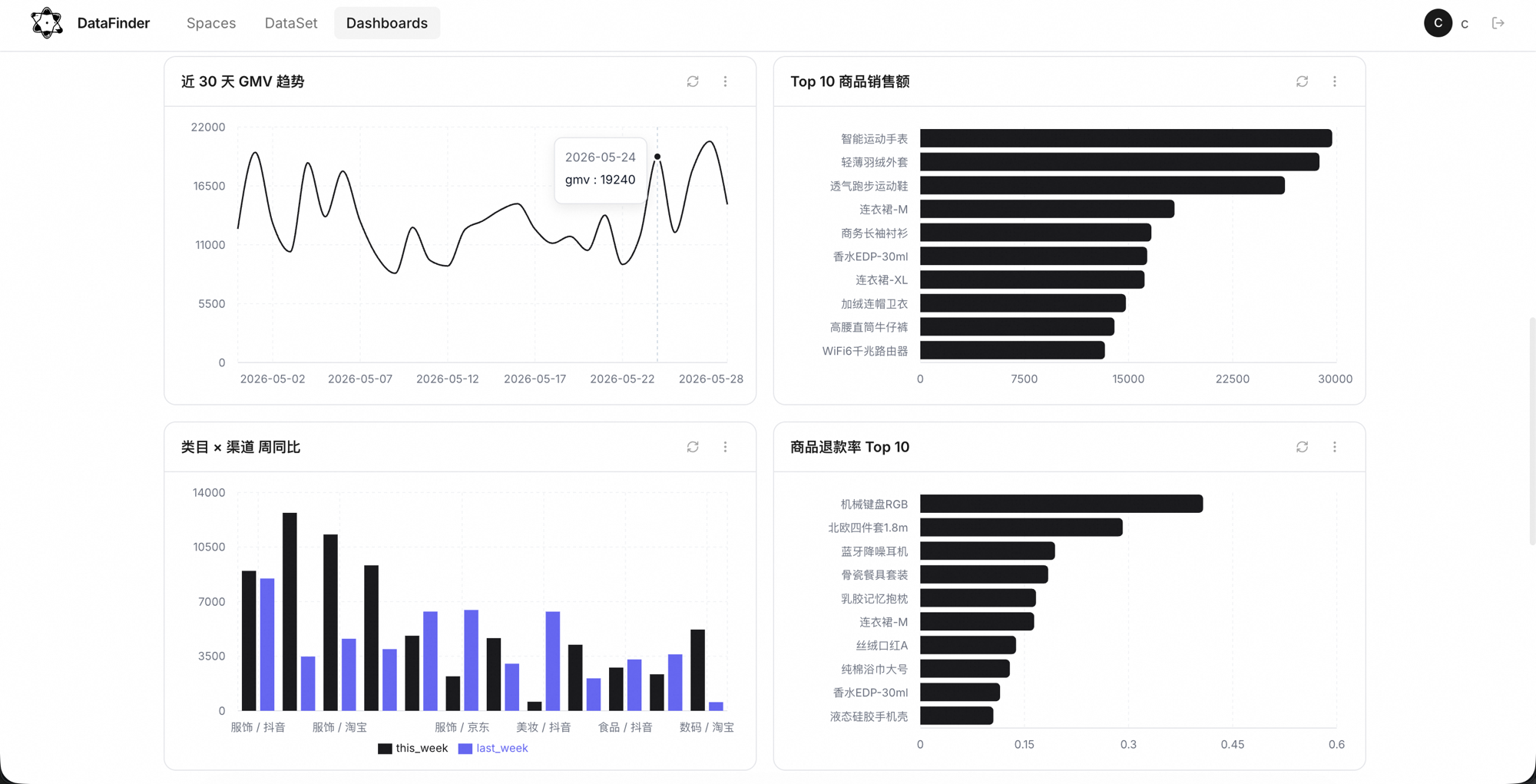Click the 2026-05-24 data point on GMV line

657,157
